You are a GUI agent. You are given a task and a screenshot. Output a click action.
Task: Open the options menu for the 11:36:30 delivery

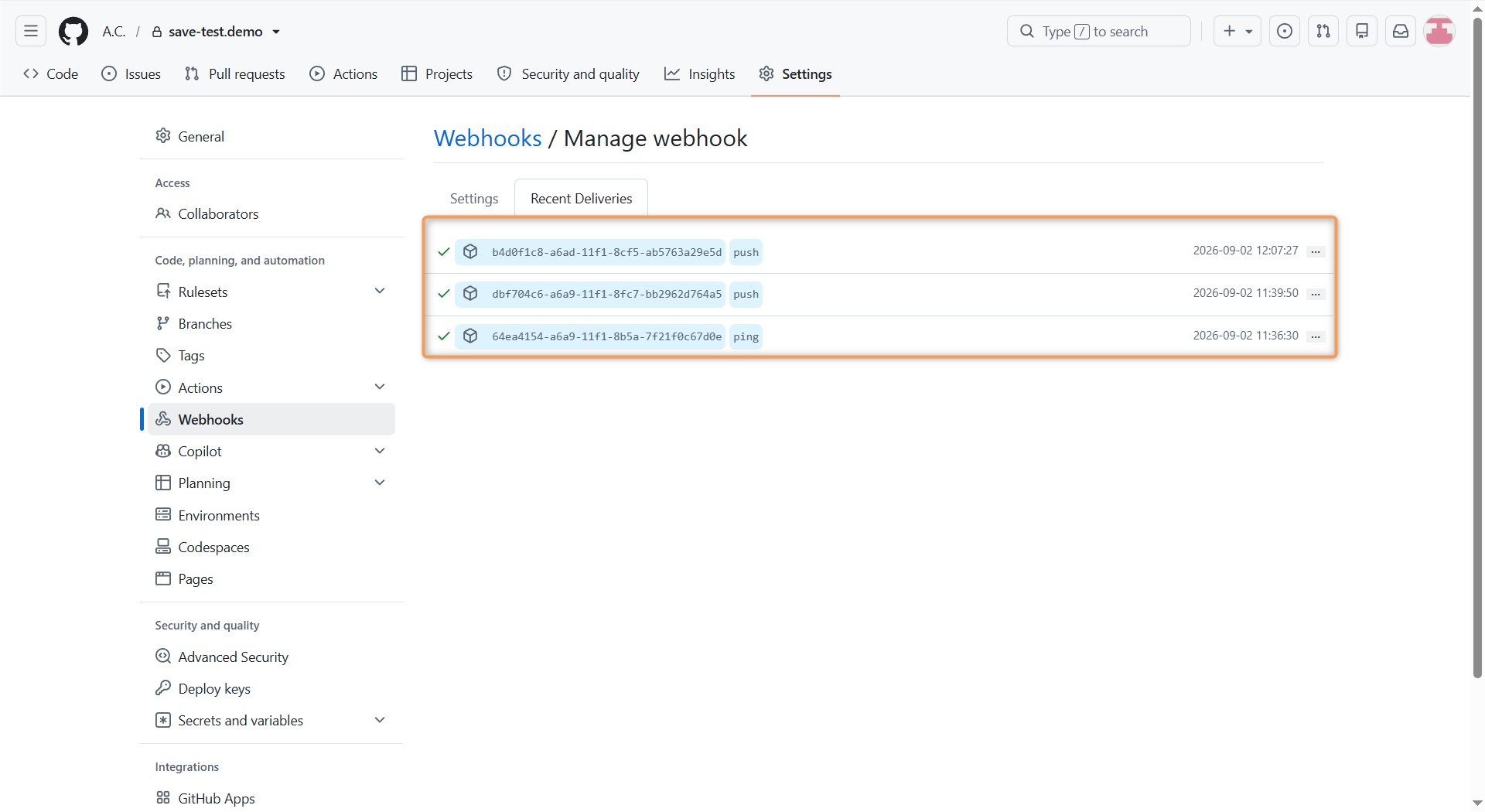[1316, 336]
